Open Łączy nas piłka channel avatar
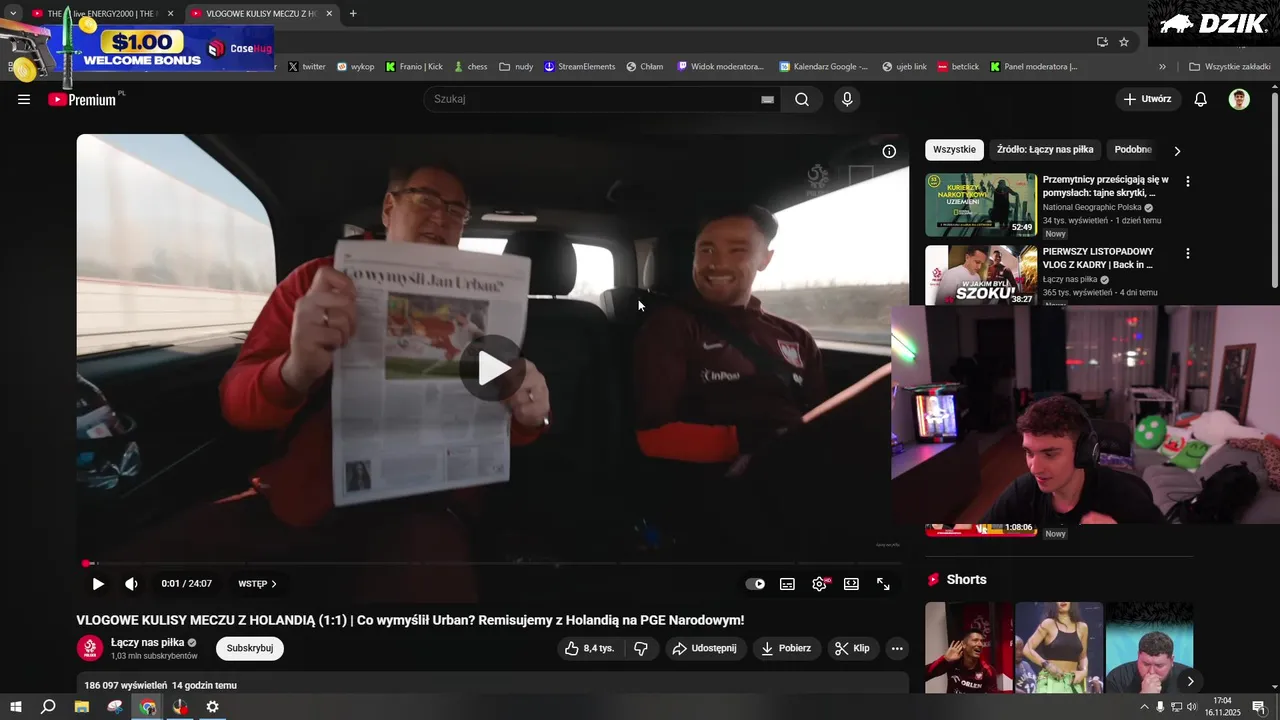Screen dimensions: 1280x720 (90, 648)
